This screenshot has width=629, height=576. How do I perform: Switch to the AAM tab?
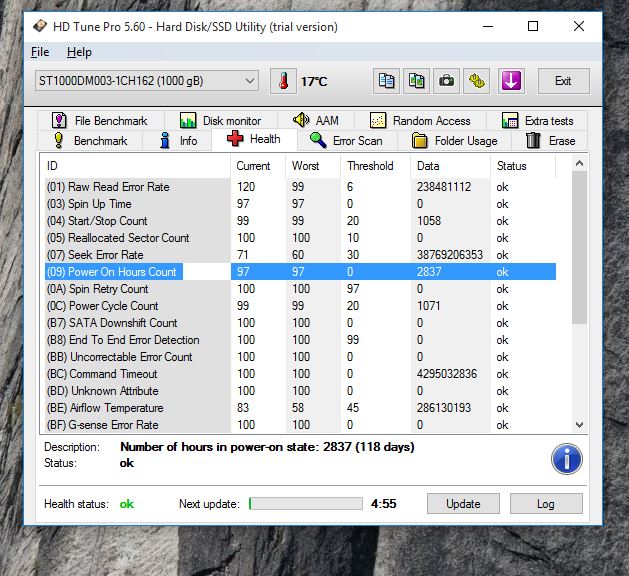coord(316,120)
